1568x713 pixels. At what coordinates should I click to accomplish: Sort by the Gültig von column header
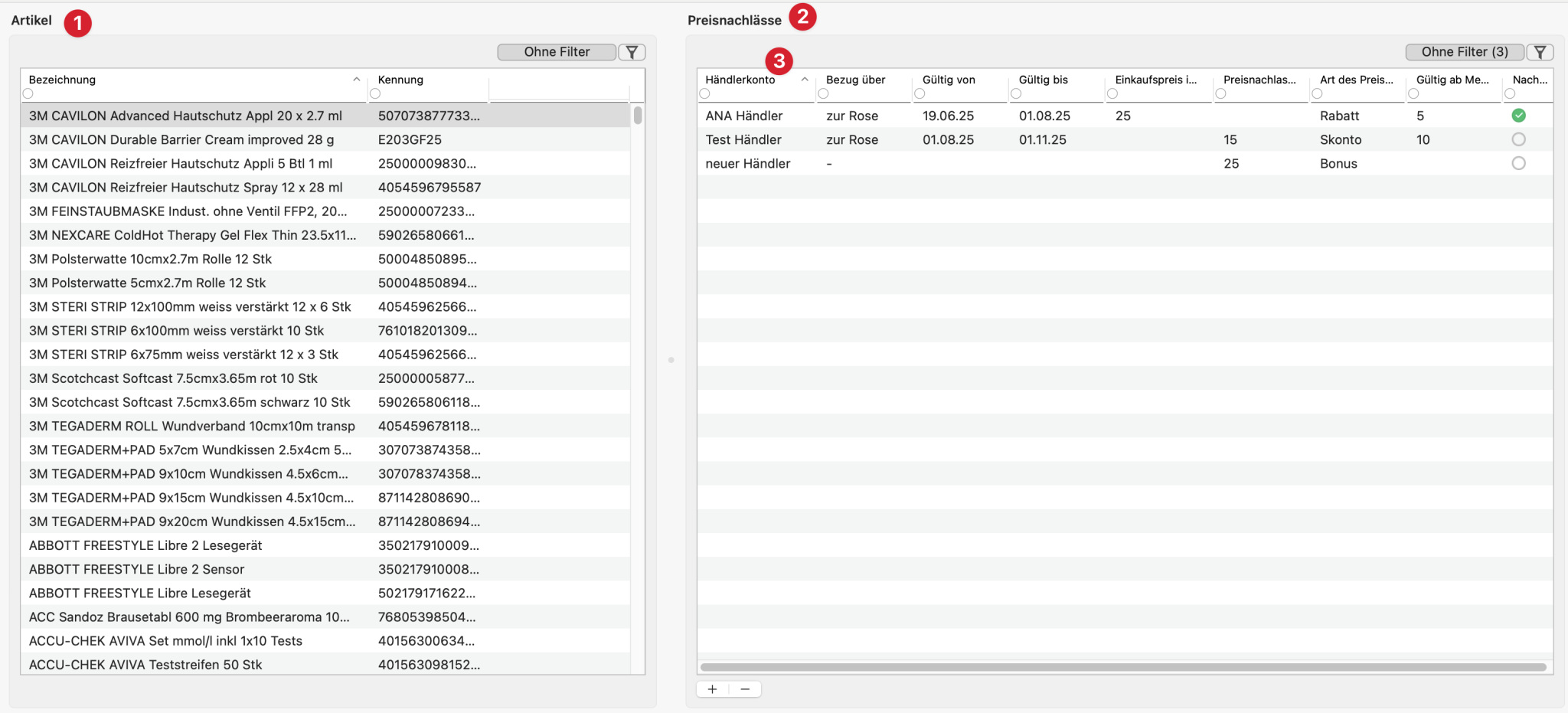pos(949,80)
